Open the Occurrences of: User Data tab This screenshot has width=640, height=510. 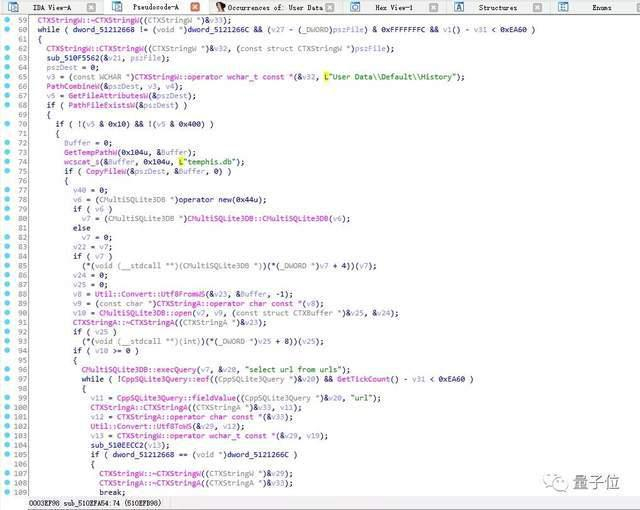[275, 7]
